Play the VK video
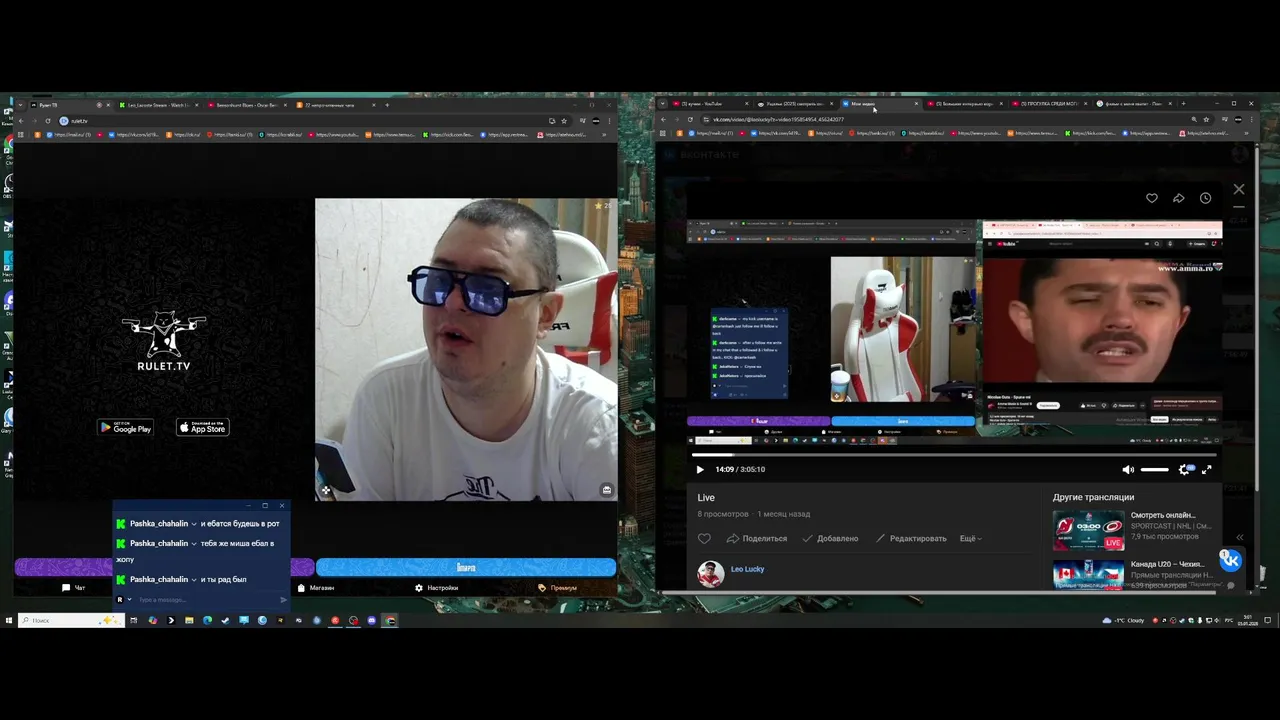 pos(700,469)
